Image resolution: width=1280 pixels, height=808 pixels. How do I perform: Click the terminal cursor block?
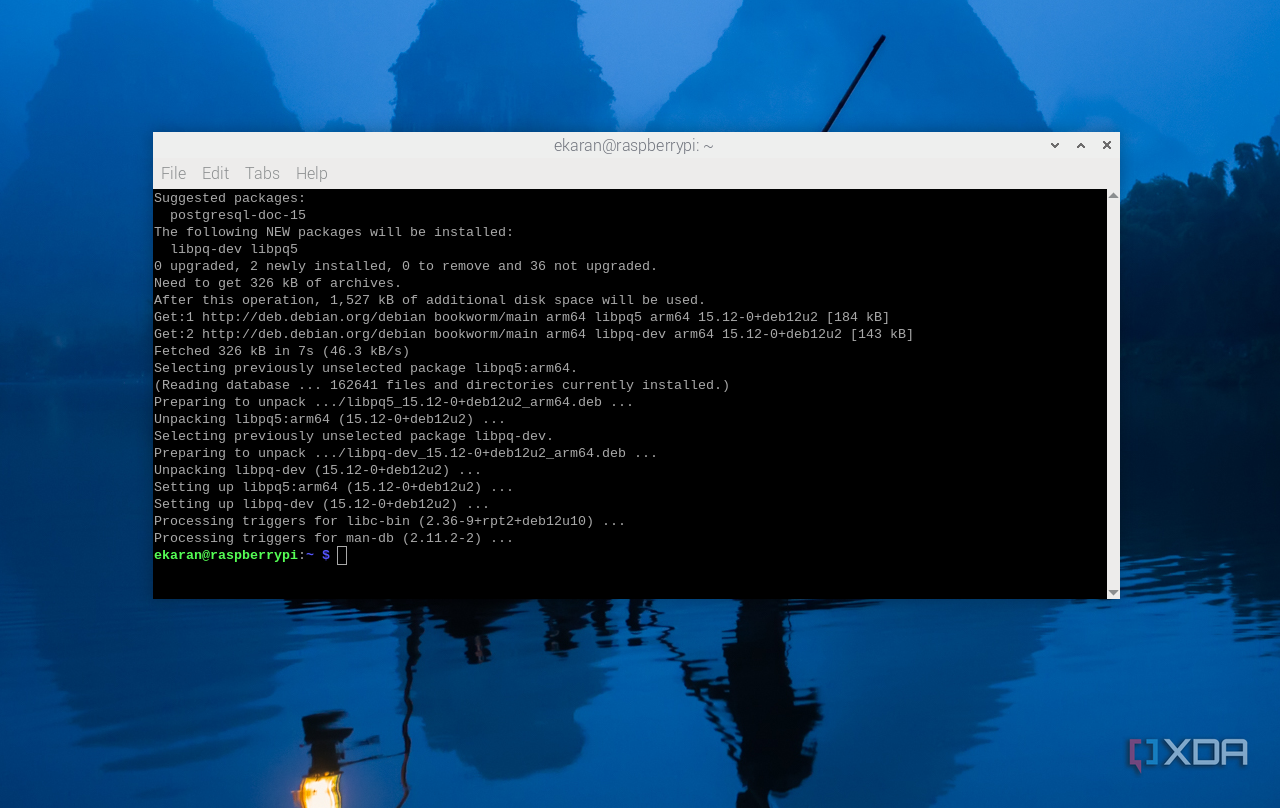pyautogui.click(x=342, y=555)
